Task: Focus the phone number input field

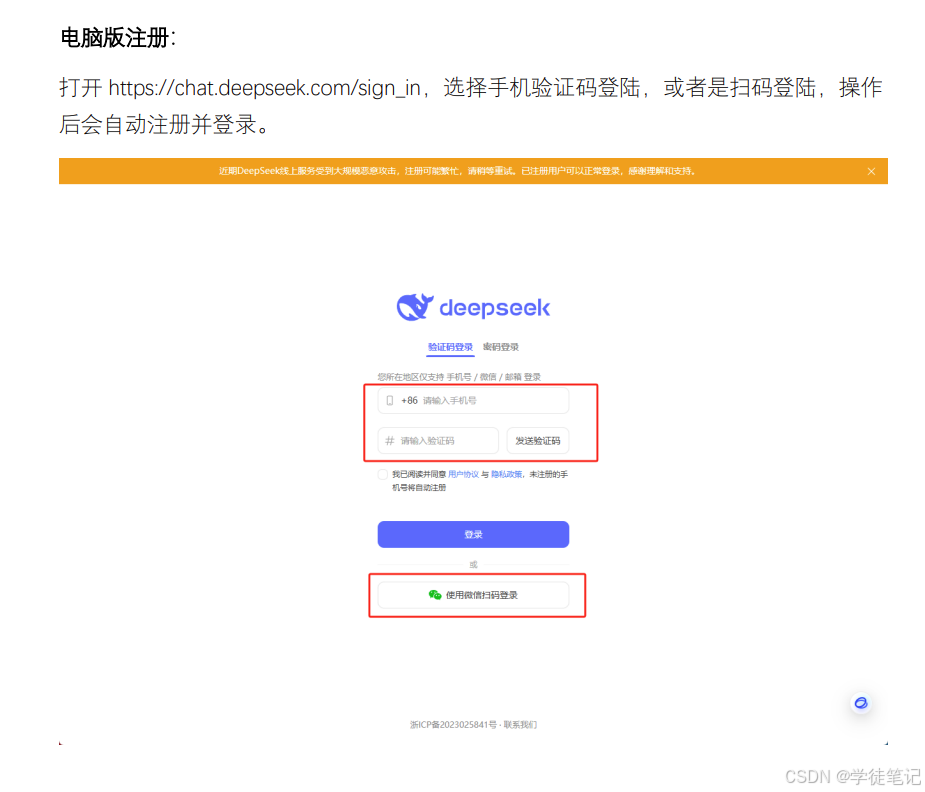Action: pos(473,400)
